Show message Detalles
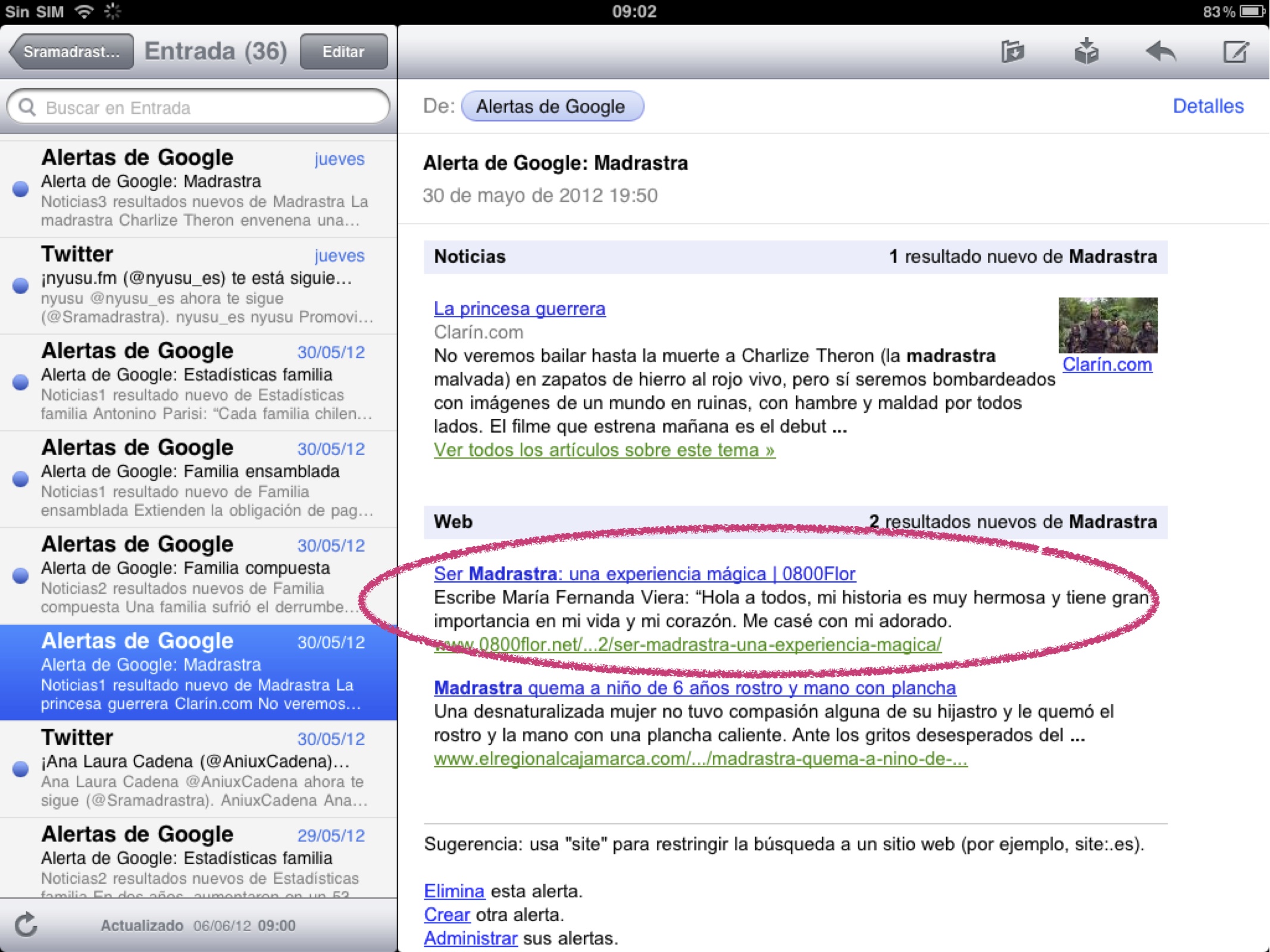 tap(1208, 106)
